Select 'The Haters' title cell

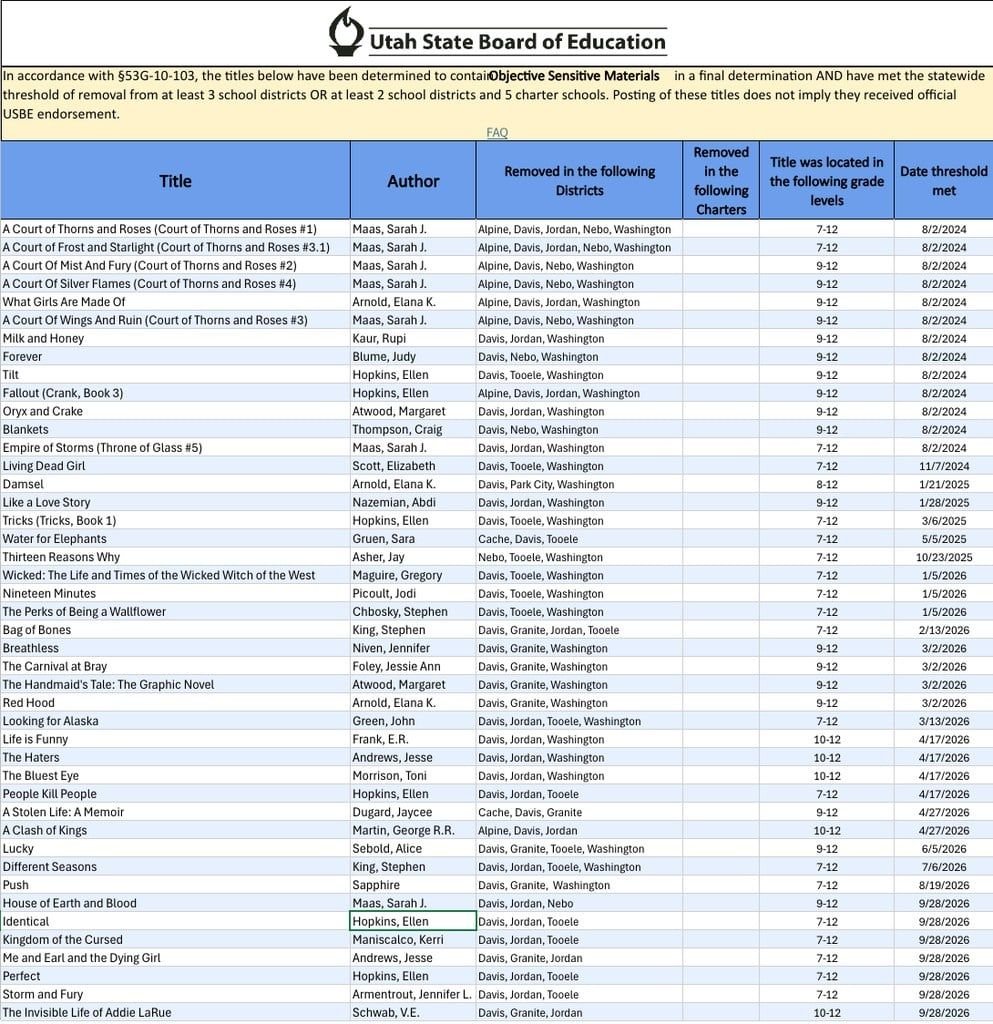click(175, 759)
